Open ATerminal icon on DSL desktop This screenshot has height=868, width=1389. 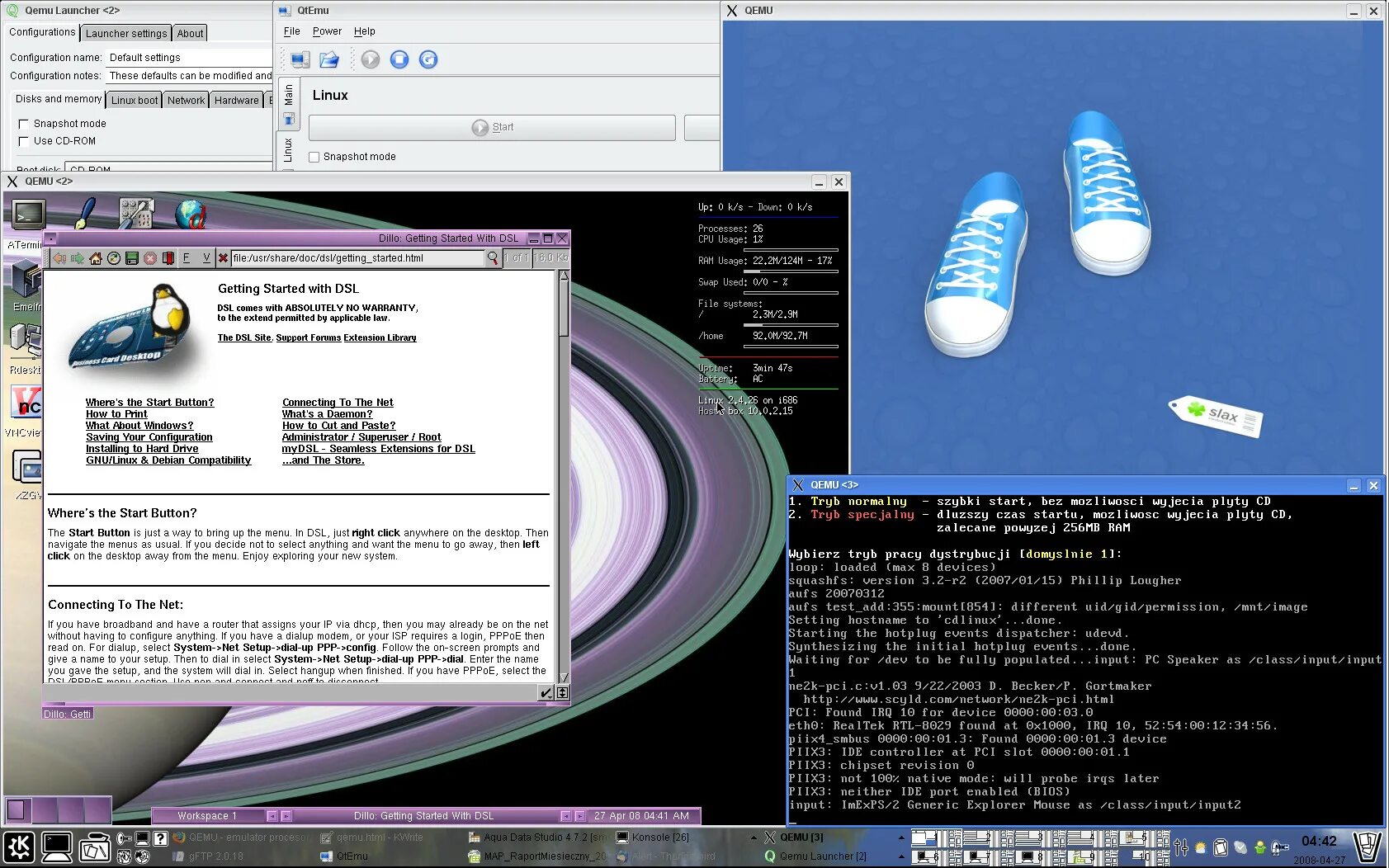pyautogui.click(x=29, y=215)
